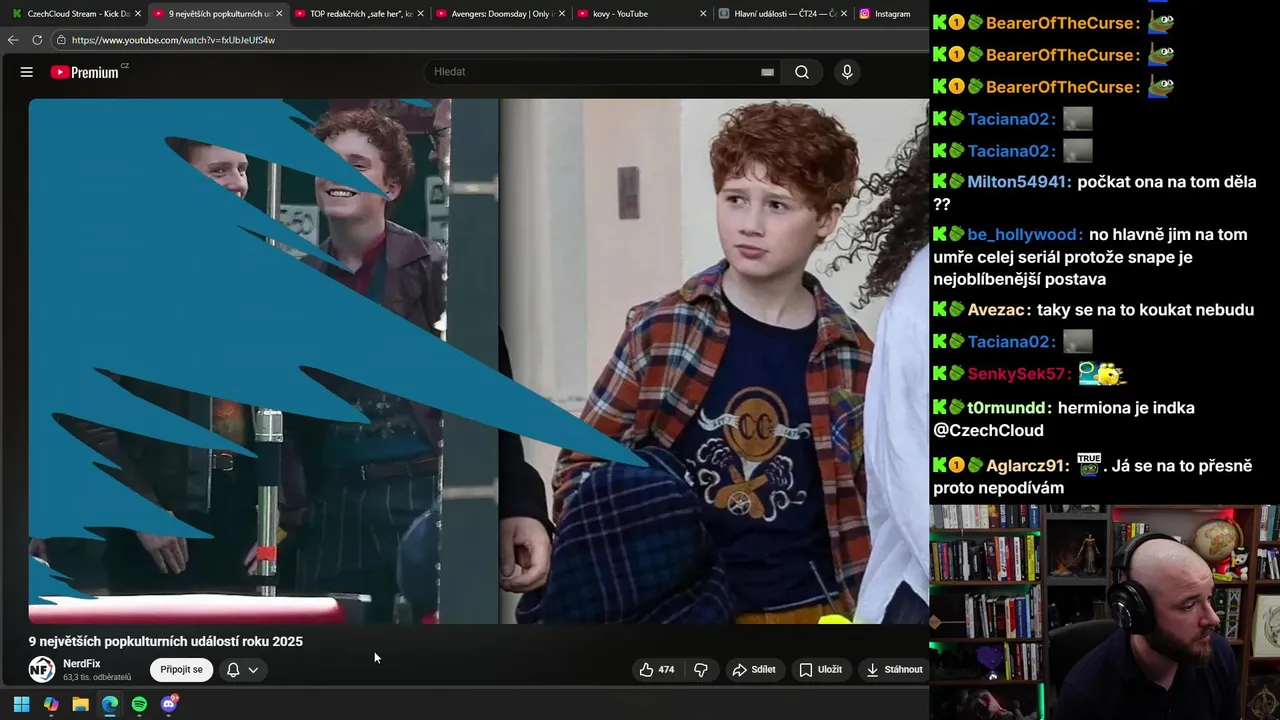Select the youtube.com address bar URL

coord(173,40)
